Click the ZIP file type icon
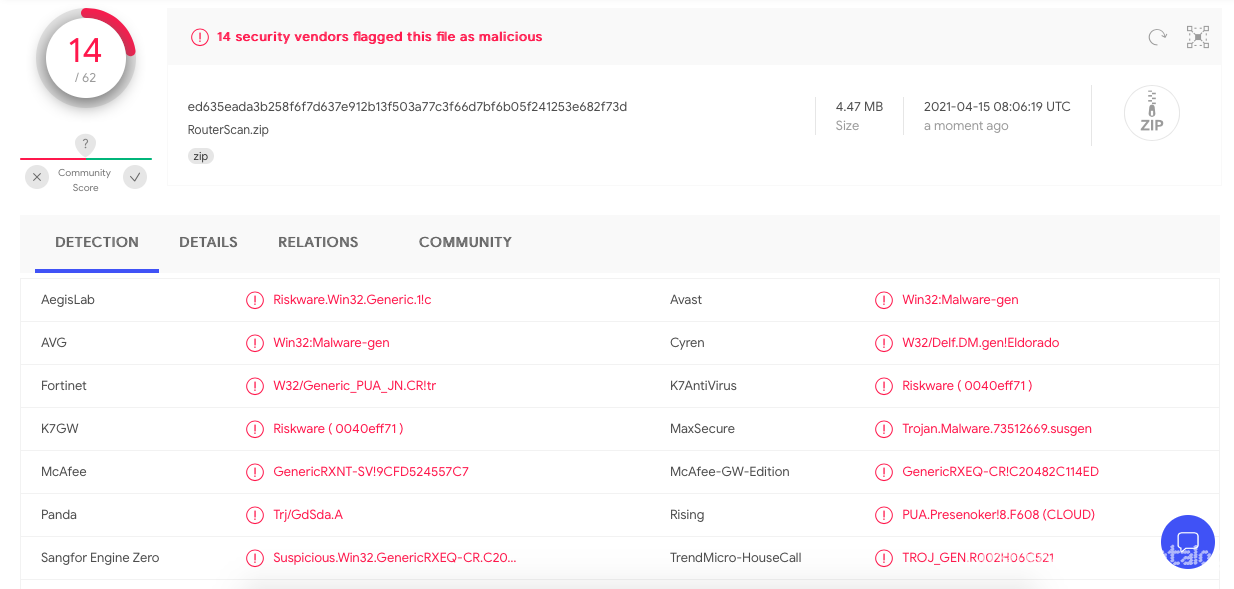This screenshot has width=1234, height=589. coord(1151,113)
